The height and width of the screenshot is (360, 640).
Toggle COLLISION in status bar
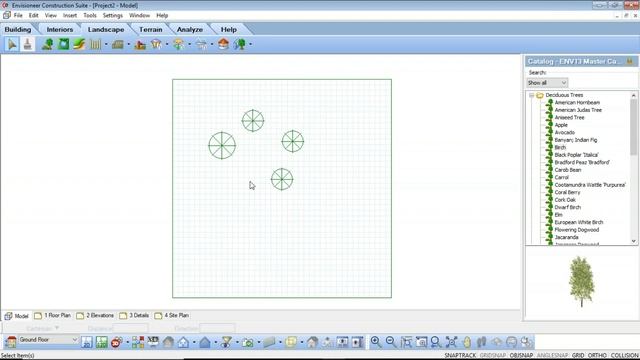point(624,356)
